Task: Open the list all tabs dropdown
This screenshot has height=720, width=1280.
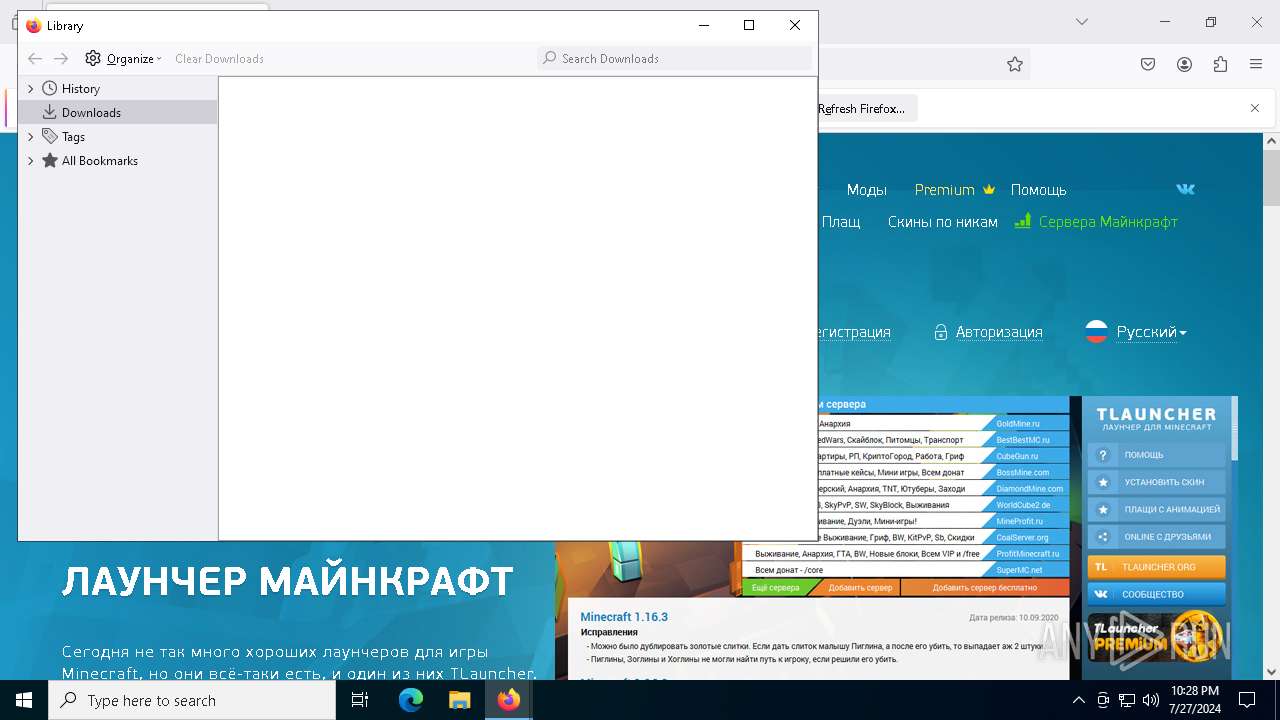Action: [1081, 22]
